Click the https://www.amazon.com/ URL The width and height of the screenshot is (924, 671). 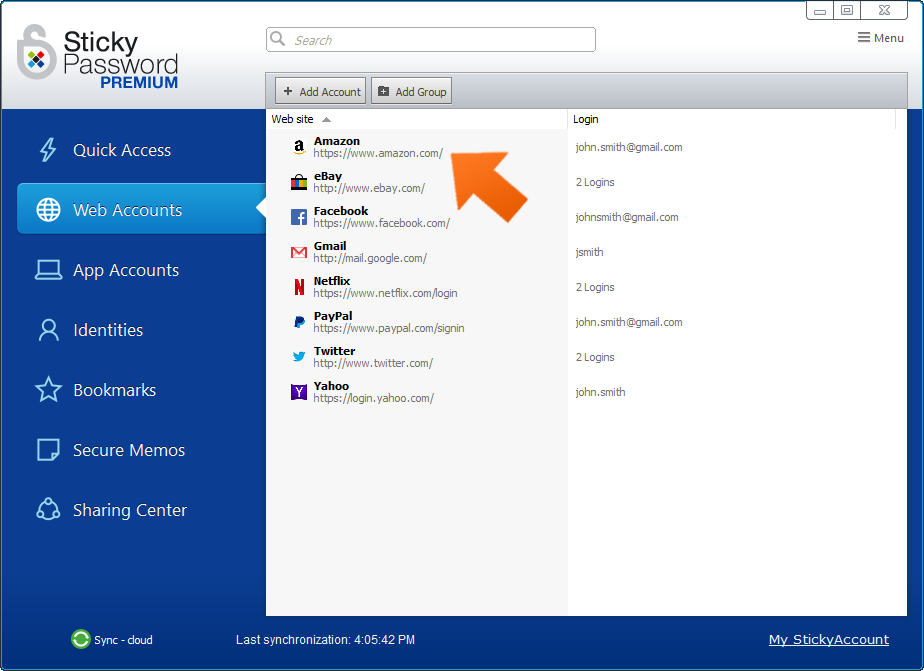[378, 153]
